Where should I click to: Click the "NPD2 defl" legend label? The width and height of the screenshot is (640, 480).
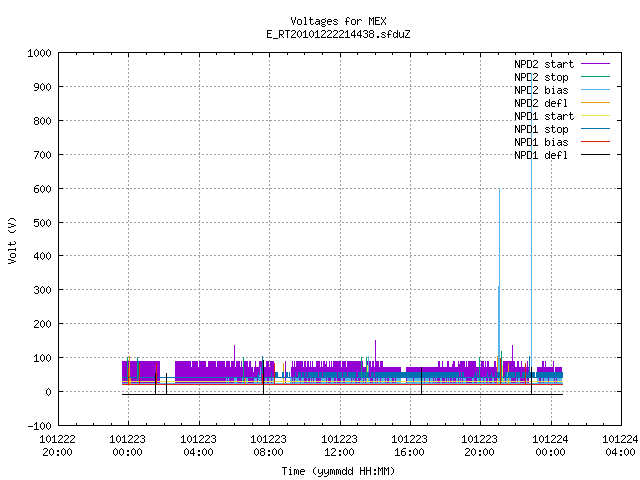[x=541, y=103]
